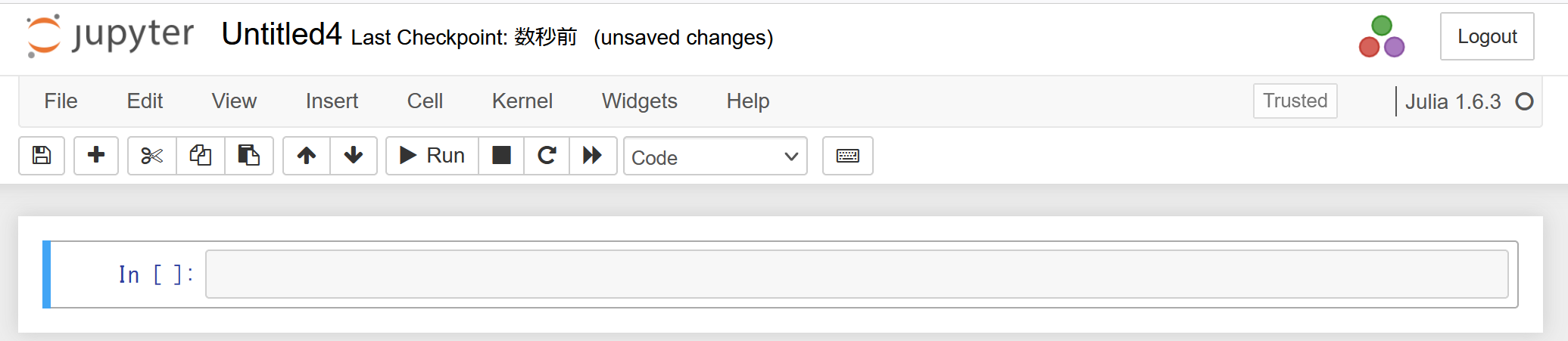Restart kernel and run all cells
Screen dimensions: 1568x341
point(593,156)
